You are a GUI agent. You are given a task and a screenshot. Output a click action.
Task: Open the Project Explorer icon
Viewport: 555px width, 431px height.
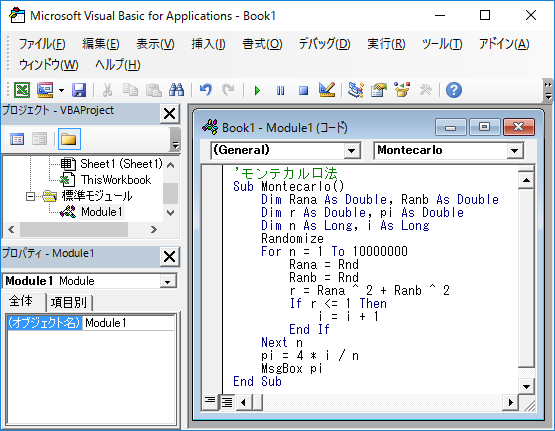pos(356,90)
